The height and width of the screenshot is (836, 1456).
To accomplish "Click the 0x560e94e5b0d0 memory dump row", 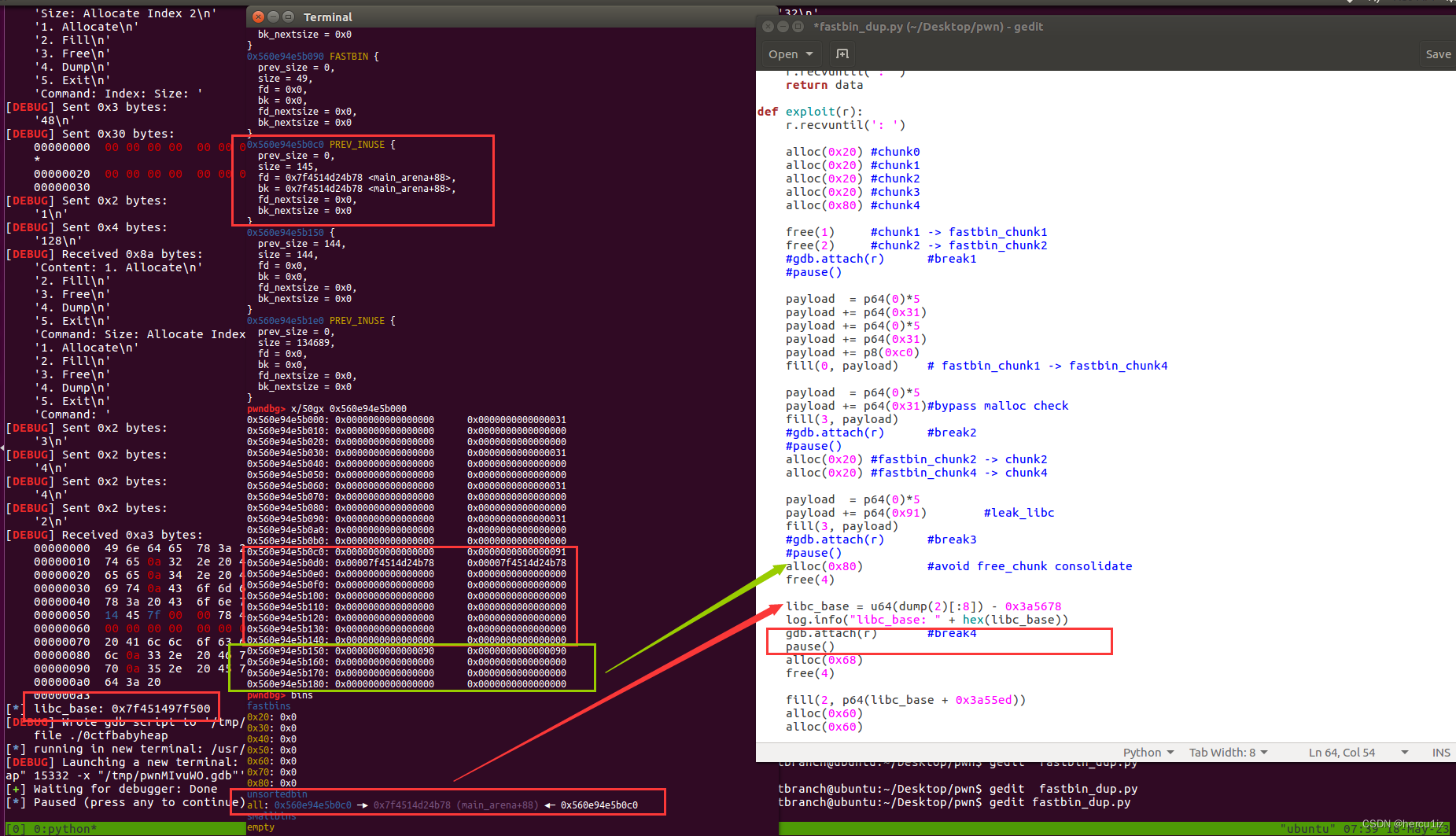I will pyautogui.click(x=407, y=563).
